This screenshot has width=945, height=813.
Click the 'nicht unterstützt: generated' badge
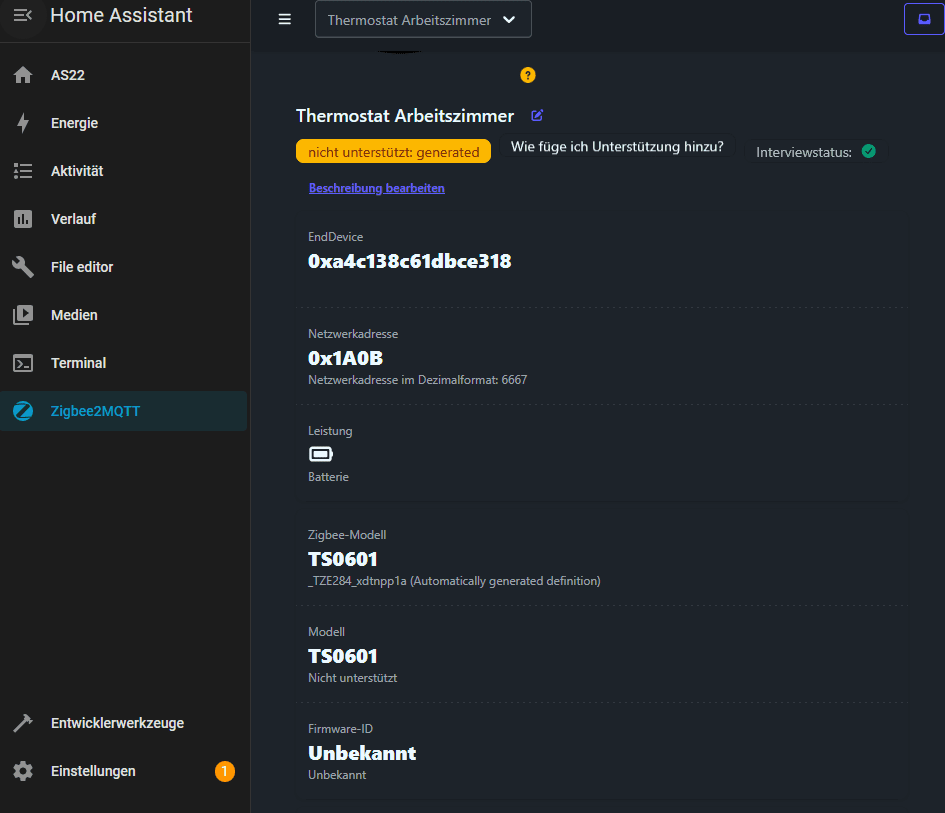[x=394, y=152]
